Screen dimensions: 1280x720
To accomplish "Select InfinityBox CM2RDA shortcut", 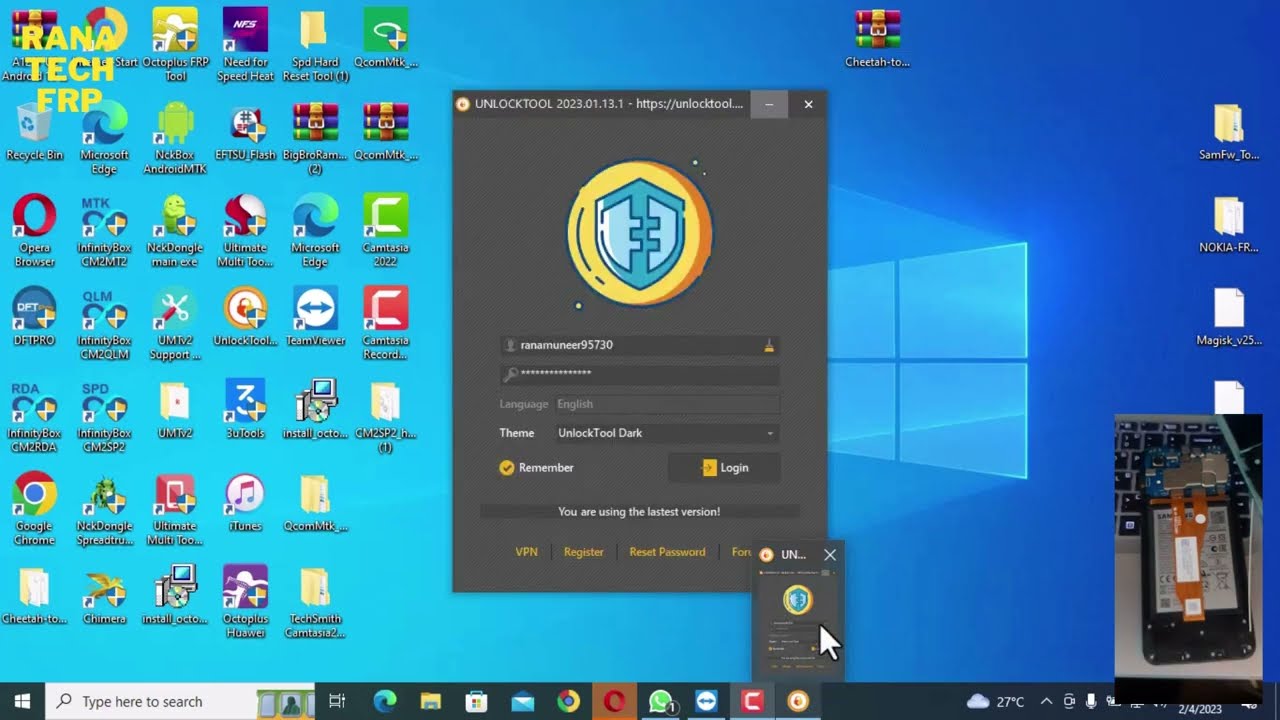I will pos(35,417).
